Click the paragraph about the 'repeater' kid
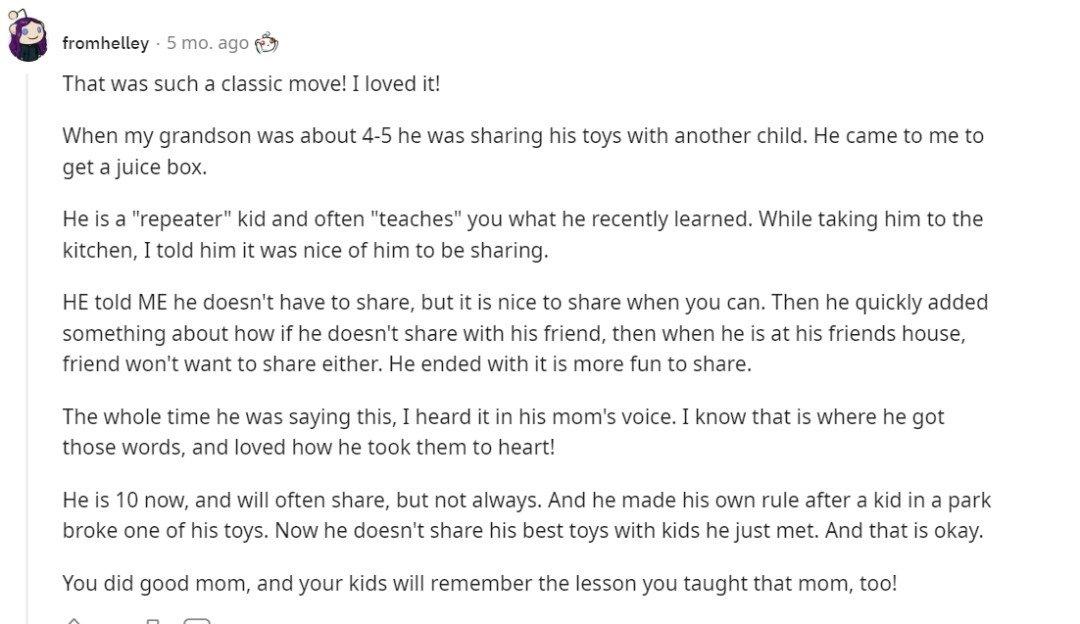Image resolution: width=1080 pixels, height=624 pixels. (x=522, y=234)
